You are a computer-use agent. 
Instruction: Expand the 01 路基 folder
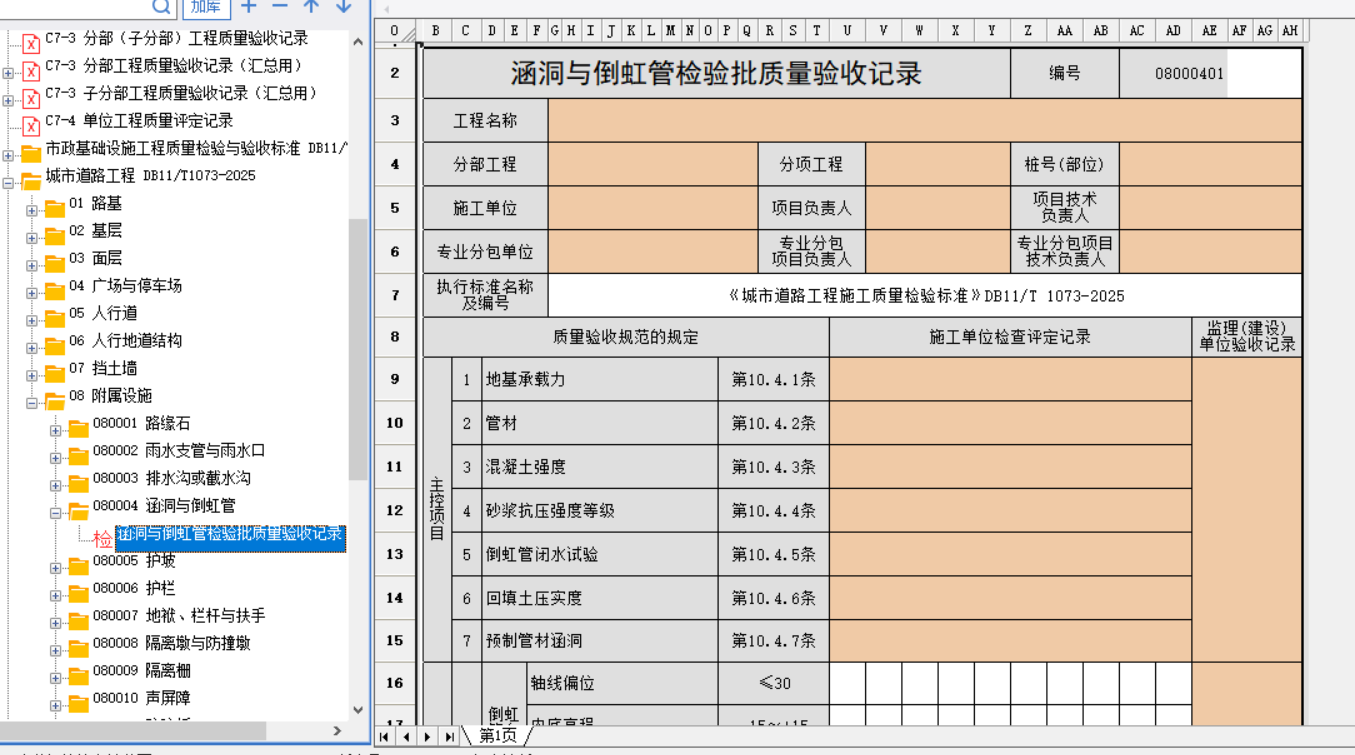point(32,210)
